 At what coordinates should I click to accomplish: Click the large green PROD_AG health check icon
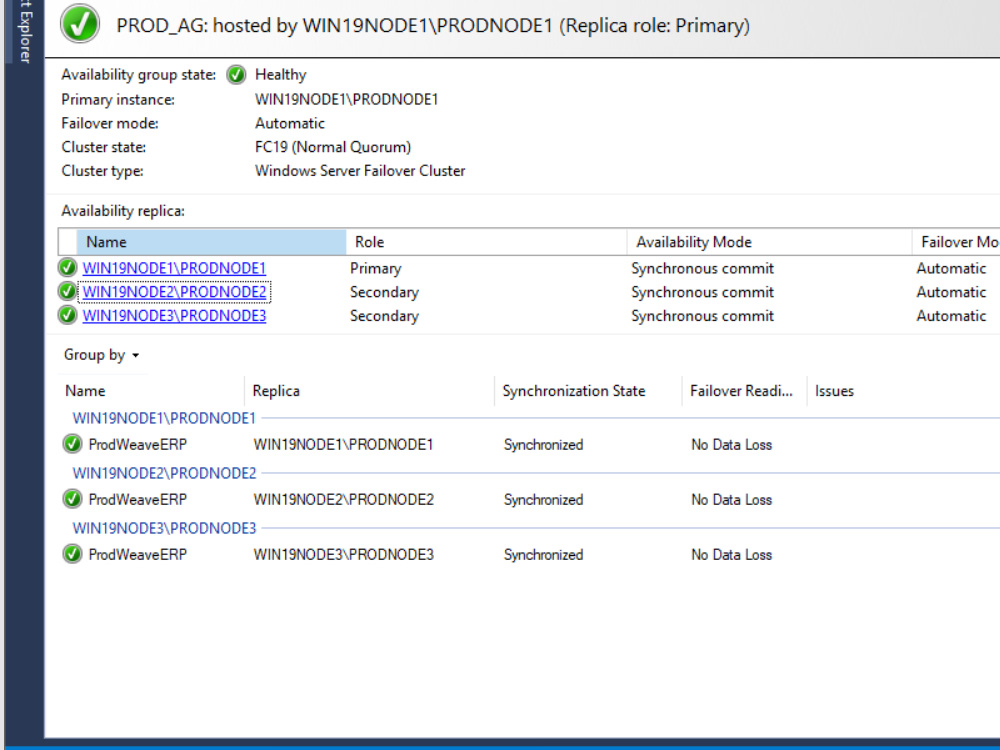pyautogui.click(x=80, y=24)
